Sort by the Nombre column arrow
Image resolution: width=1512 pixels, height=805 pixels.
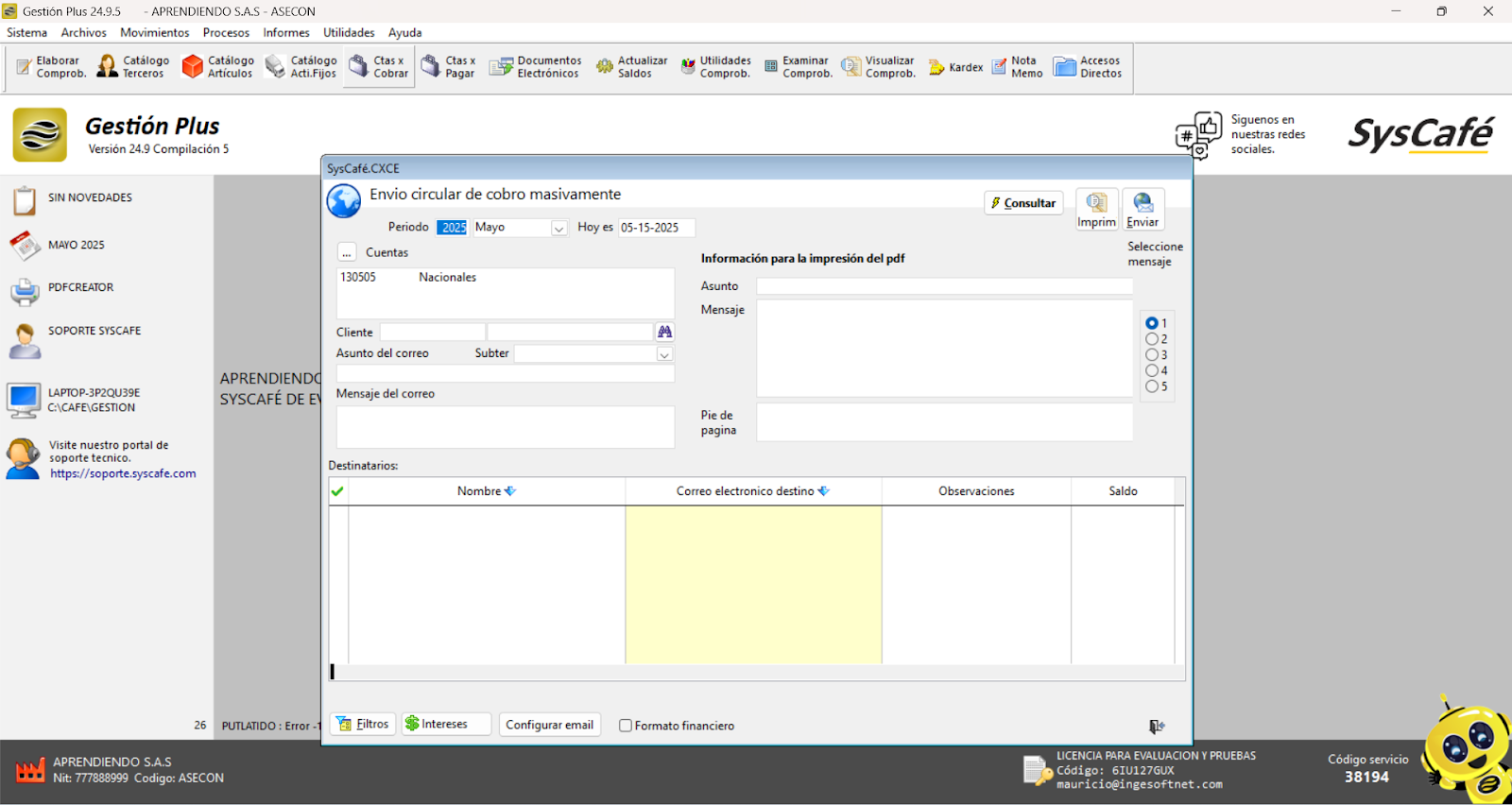coord(510,491)
